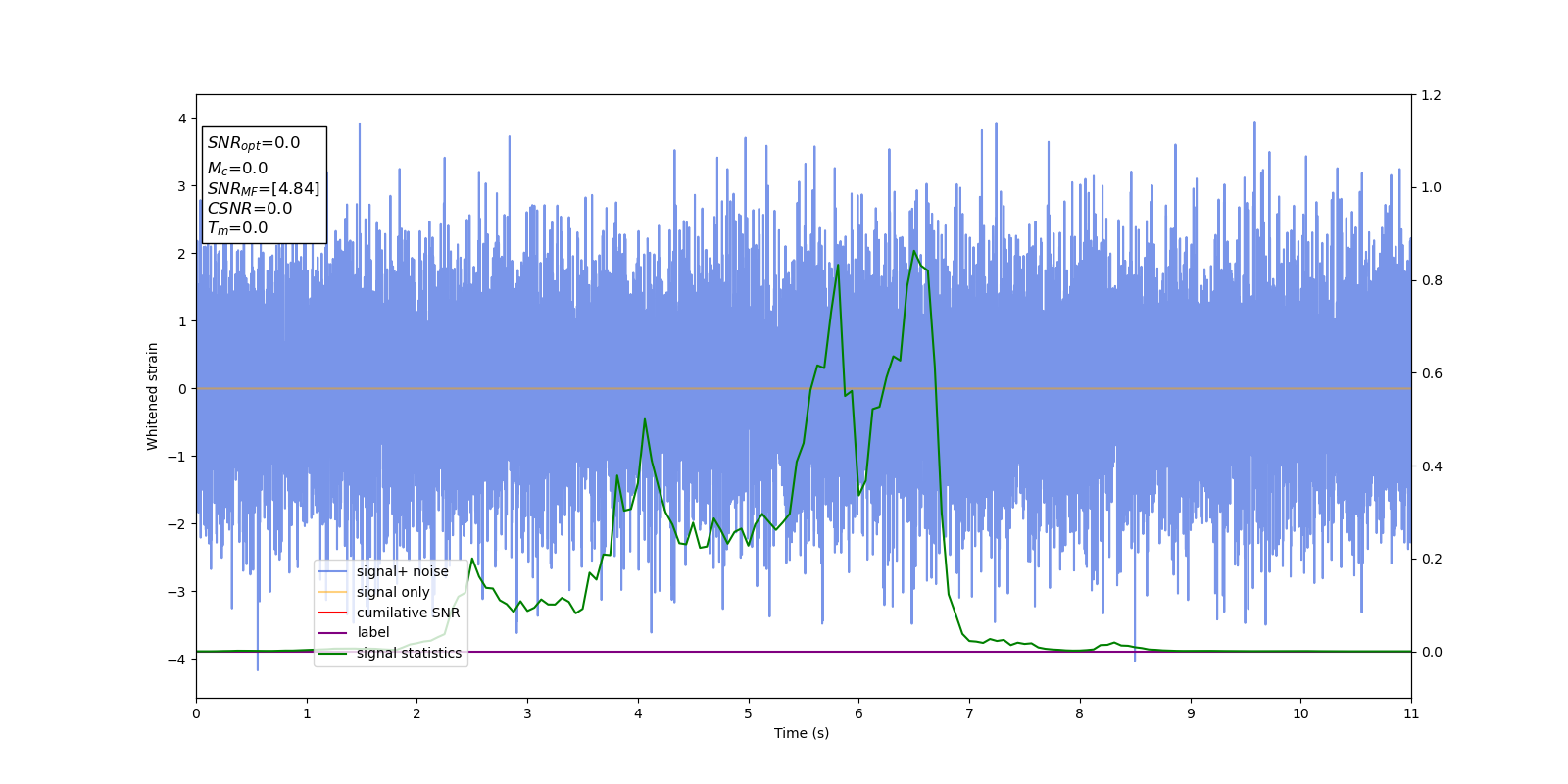Click x-axis tick label 11
This screenshot has width=1568, height=784.
click(1411, 713)
